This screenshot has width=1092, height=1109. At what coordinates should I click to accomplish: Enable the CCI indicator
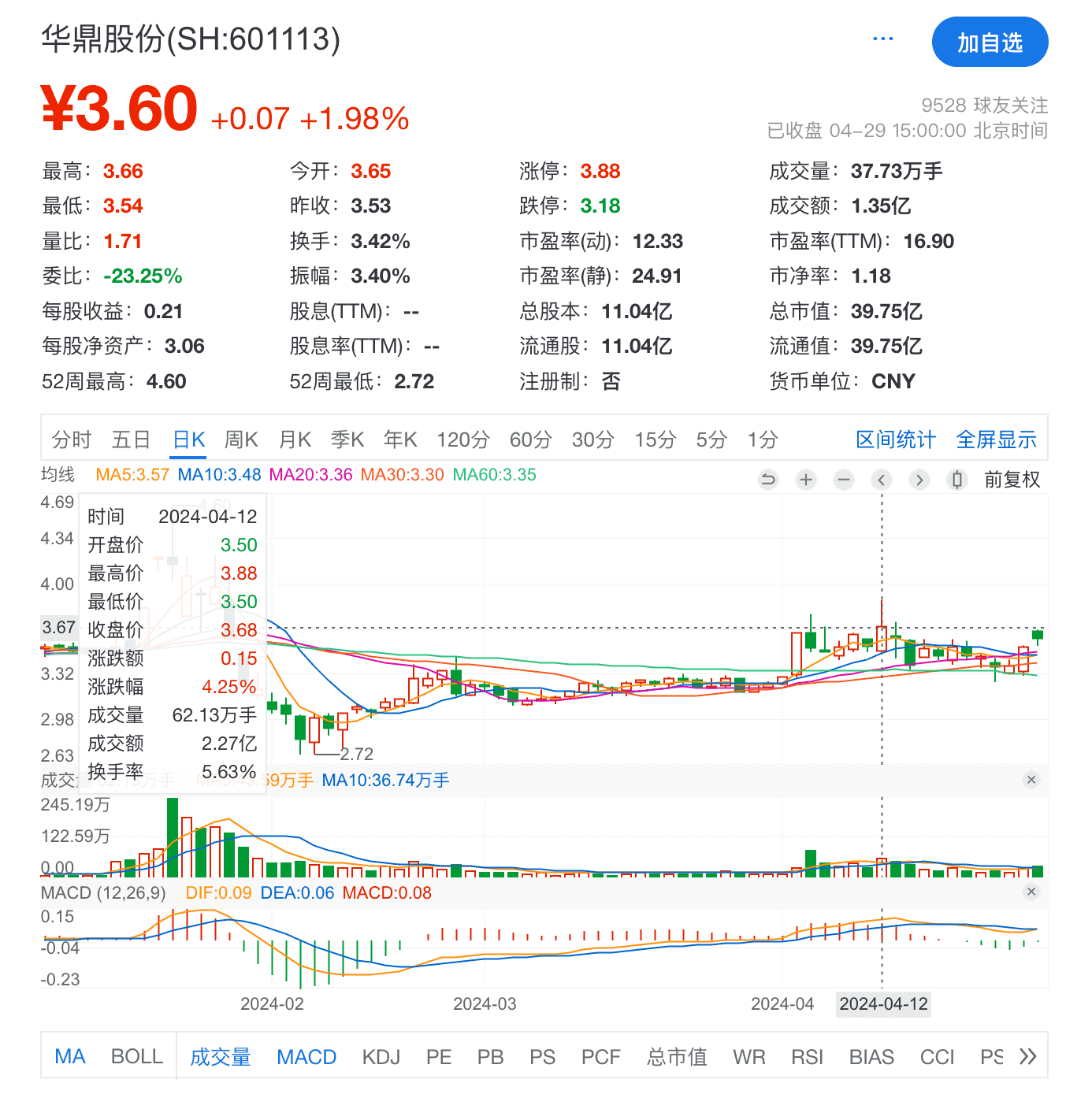coord(937,1057)
